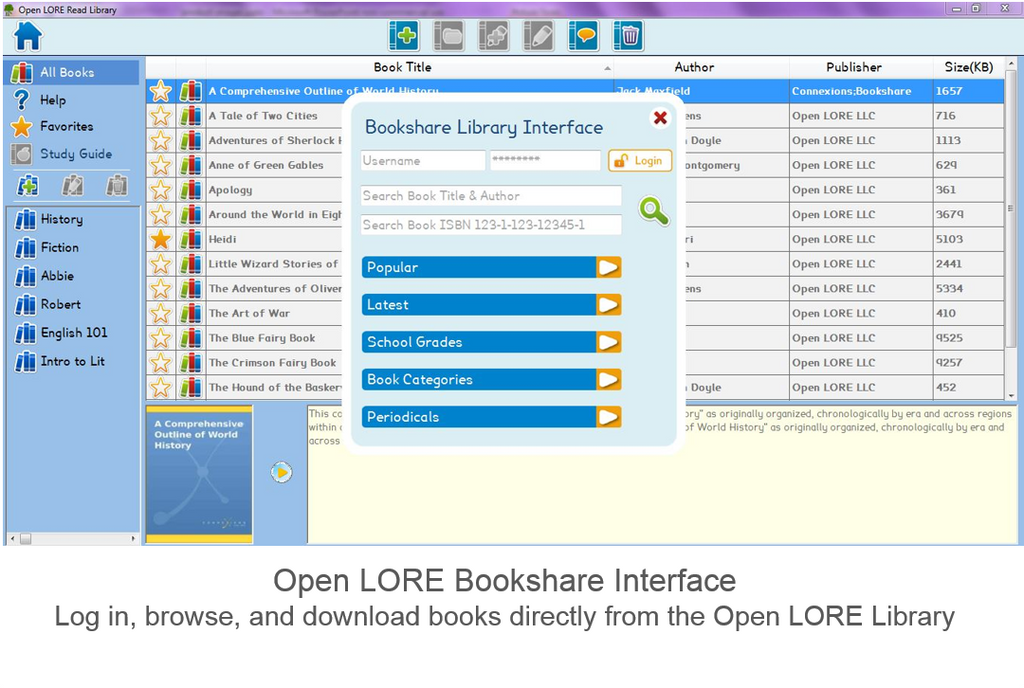Toggle favorite star for Anne of Green Gables
This screenshot has height=688, width=1024.
(161, 166)
